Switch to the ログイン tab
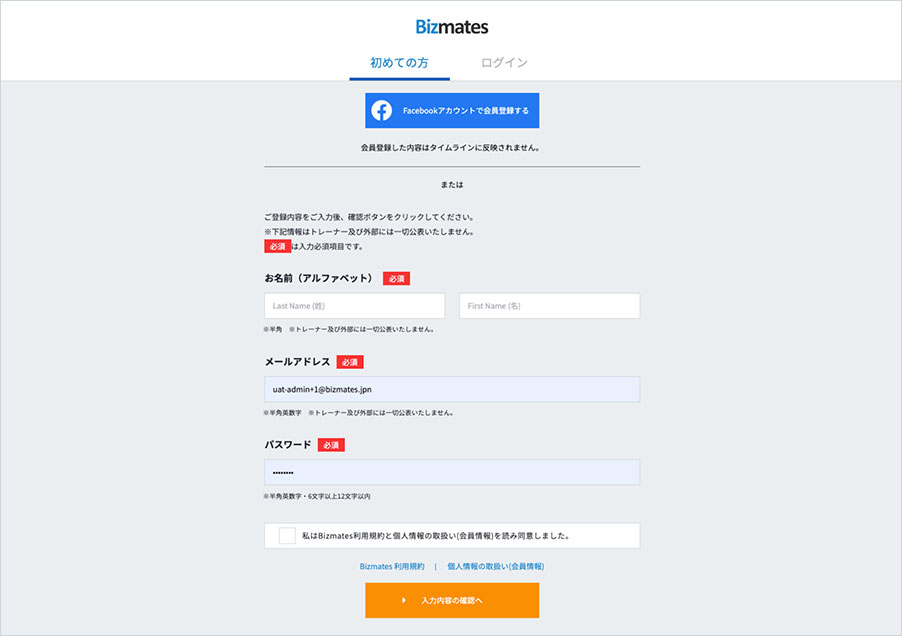The image size is (902, 636). (507, 61)
